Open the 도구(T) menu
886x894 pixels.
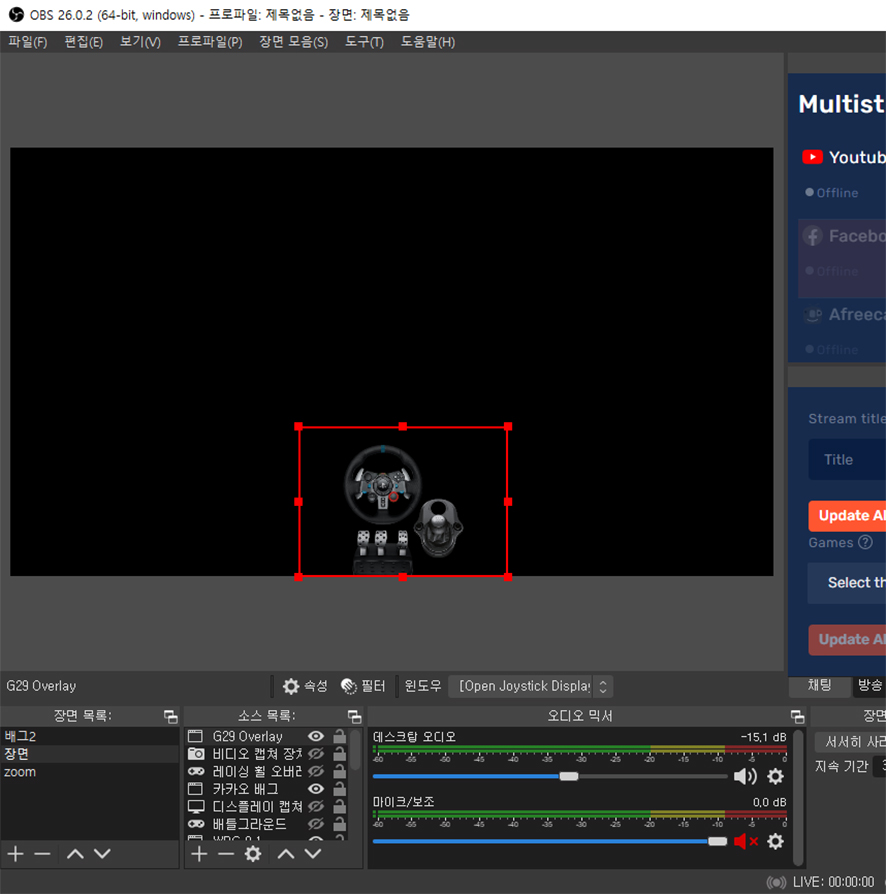click(x=364, y=42)
